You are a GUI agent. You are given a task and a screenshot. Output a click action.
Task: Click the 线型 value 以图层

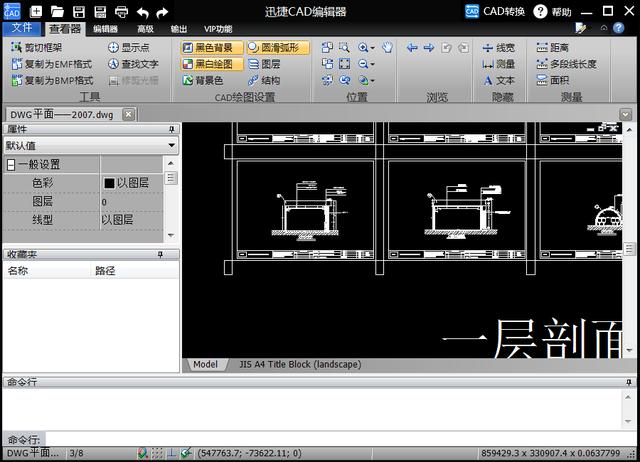[x=131, y=220]
